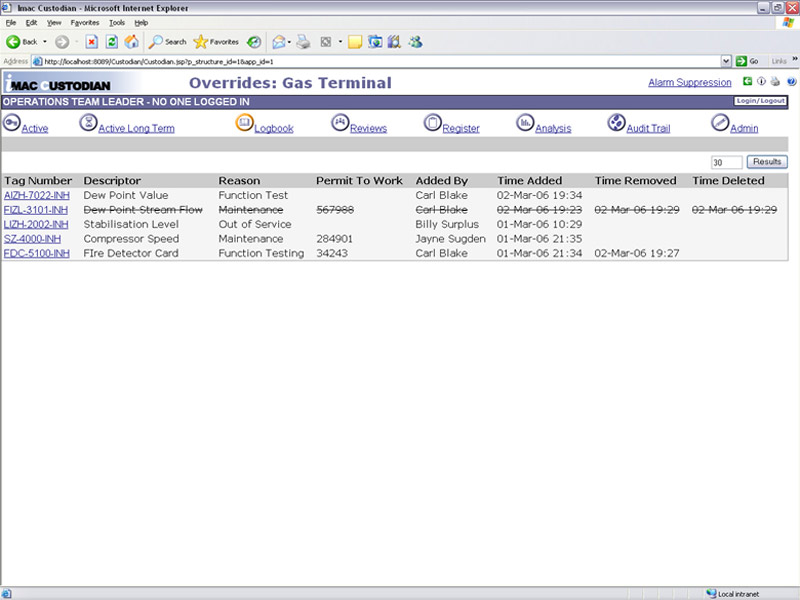This screenshot has height=600, width=800.
Task: Click the Register clipboard icon
Action: 432,123
